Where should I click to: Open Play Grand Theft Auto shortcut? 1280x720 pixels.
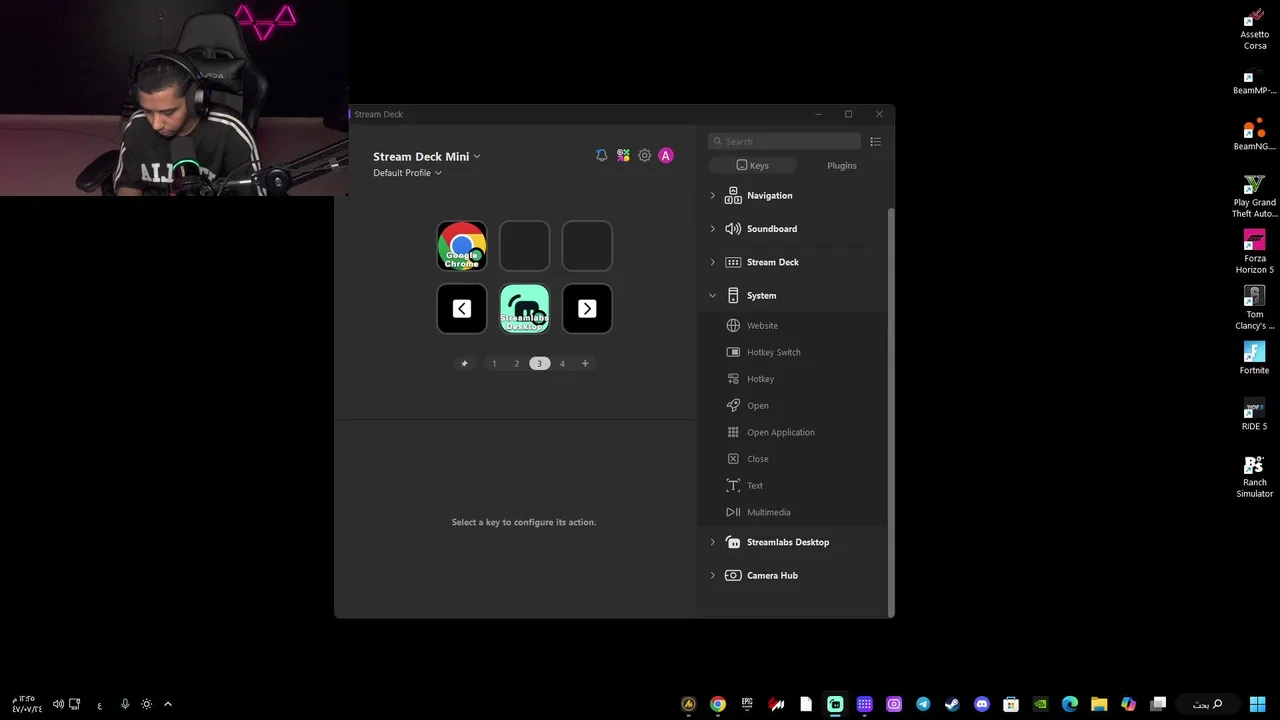click(x=1254, y=197)
